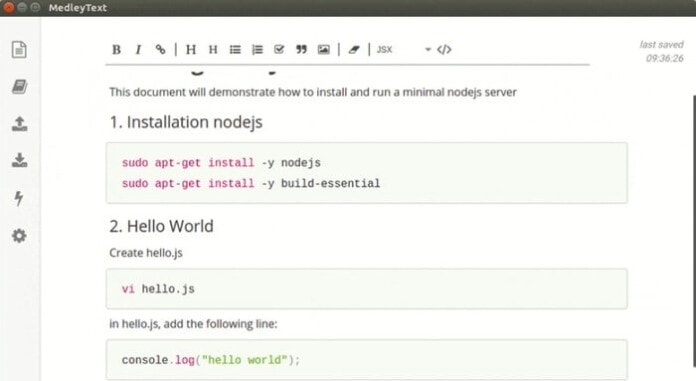Screen dimensions: 696x381
Task: Insert a block quote
Action: point(301,49)
